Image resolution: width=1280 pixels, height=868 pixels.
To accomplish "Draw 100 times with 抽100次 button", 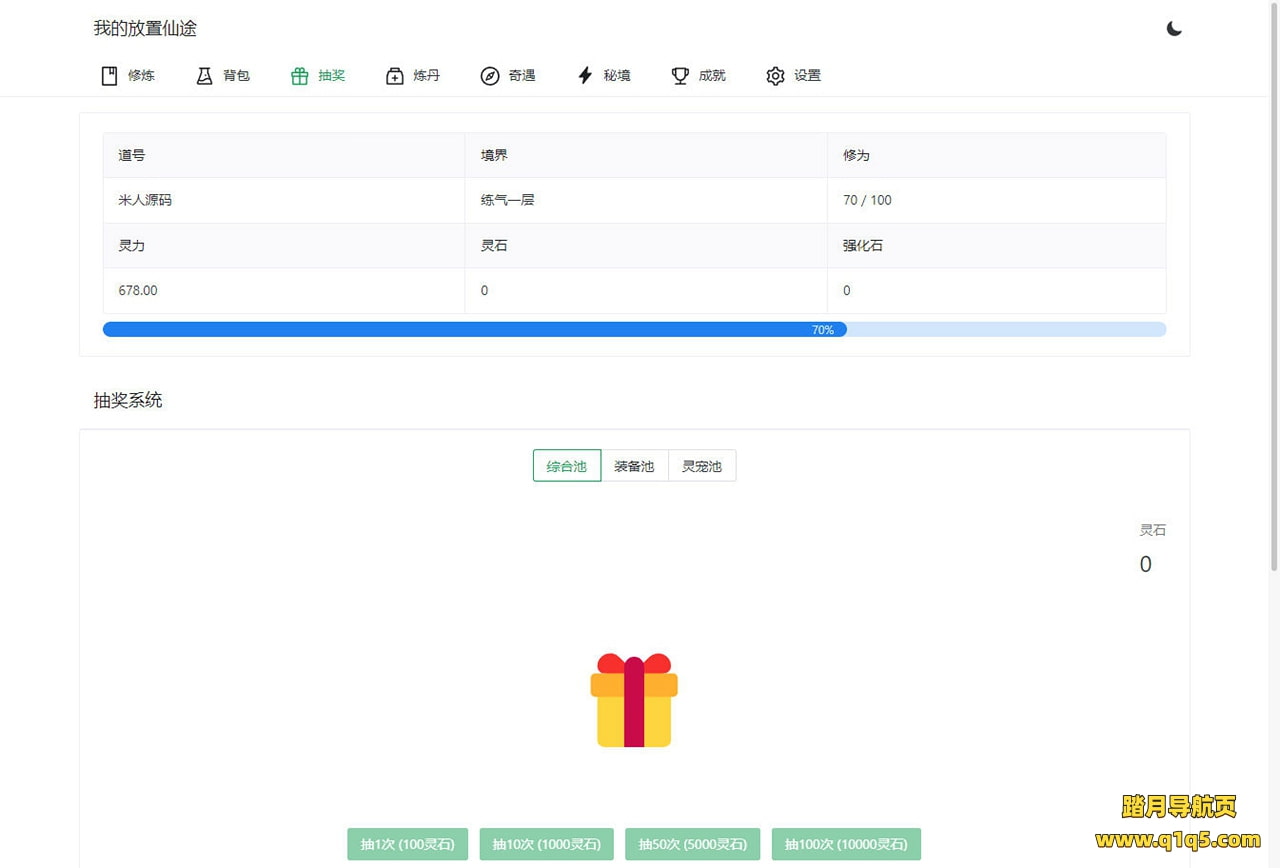I will pos(846,844).
